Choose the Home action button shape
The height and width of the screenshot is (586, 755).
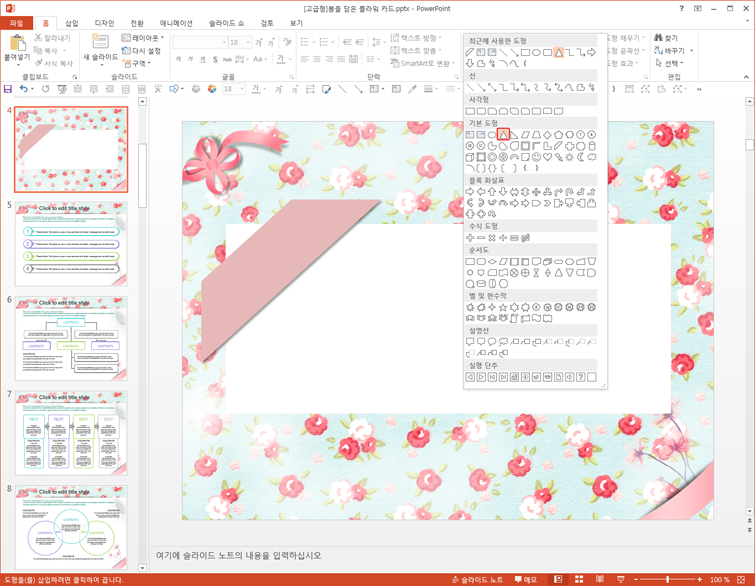(x=514, y=377)
